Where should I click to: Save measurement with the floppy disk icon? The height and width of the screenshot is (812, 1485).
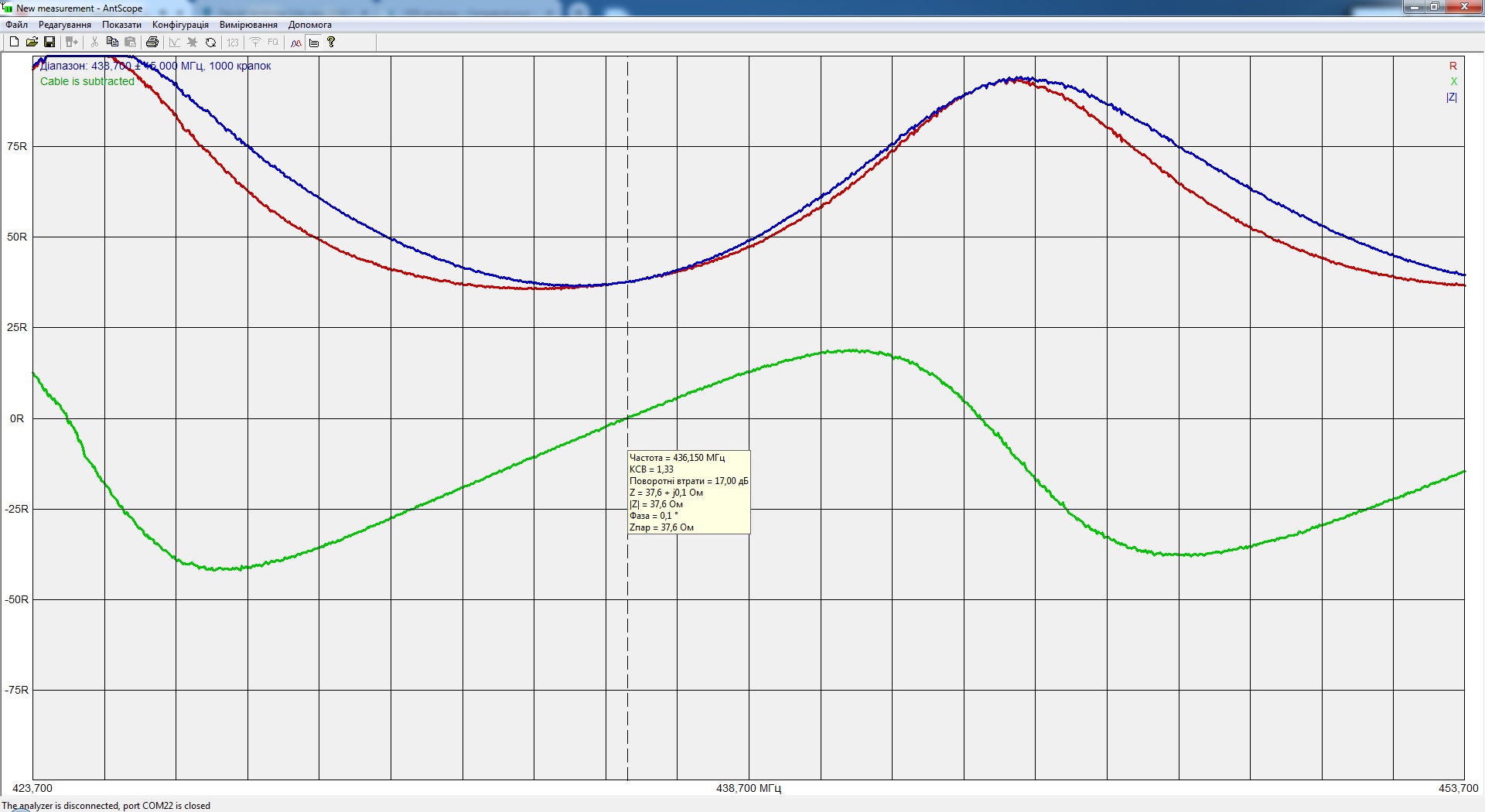pos(49,43)
